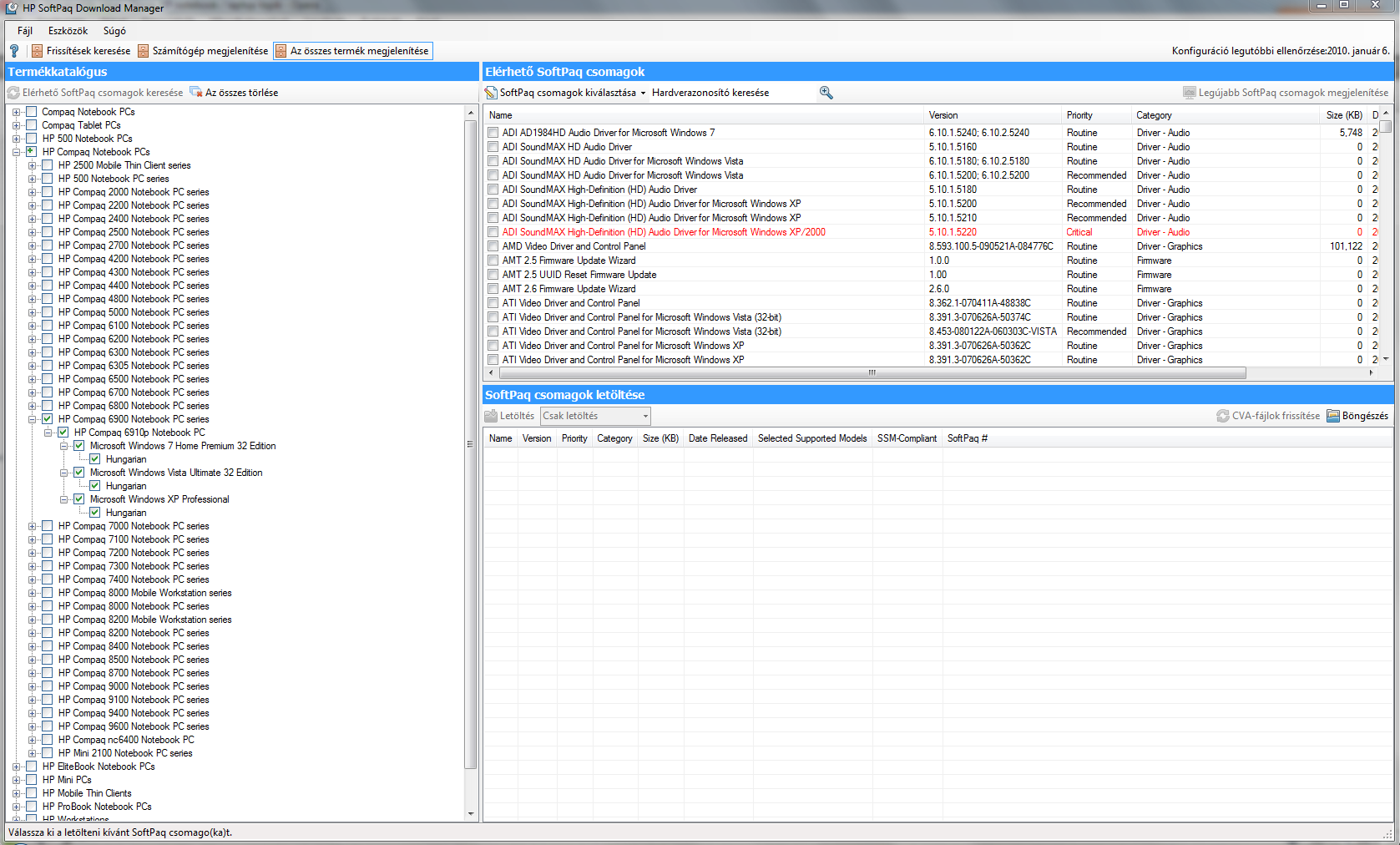This screenshot has height=845, width=1400.
Task: Click the CVA-fájlok frissítése icon
Action: 1223,416
